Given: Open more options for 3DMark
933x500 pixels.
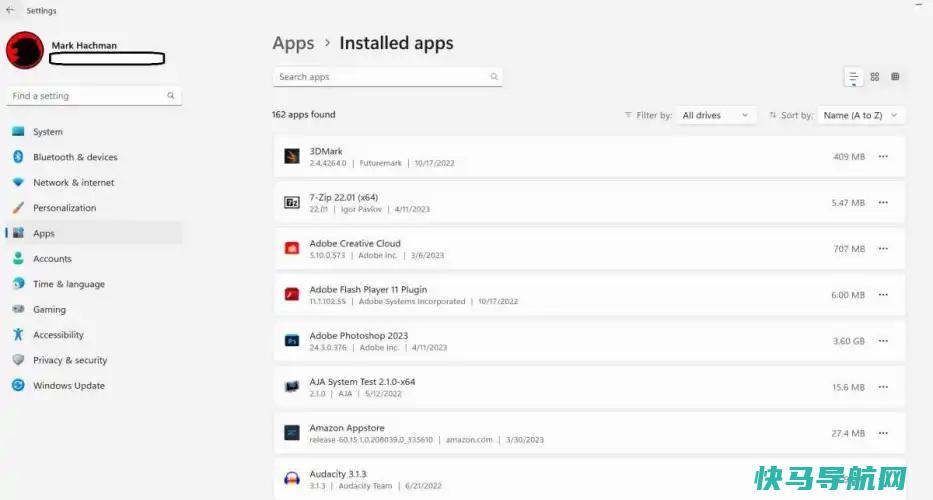Looking at the screenshot, I should [883, 157].
